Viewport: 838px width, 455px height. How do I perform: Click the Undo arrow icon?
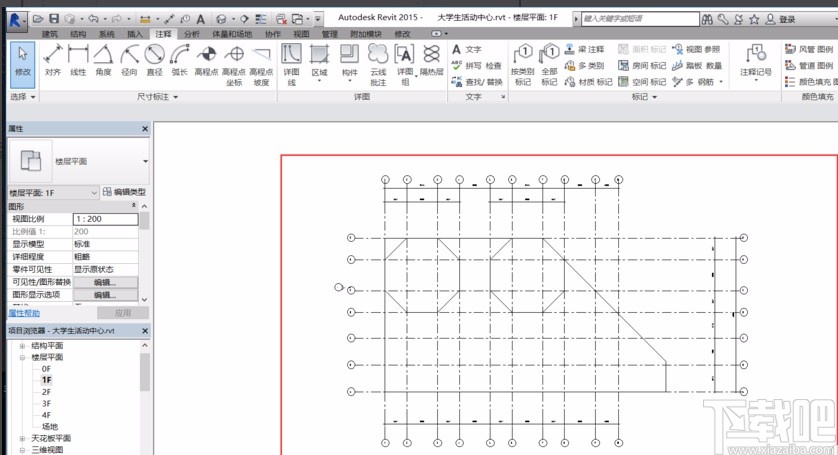[x=94, y=19]
